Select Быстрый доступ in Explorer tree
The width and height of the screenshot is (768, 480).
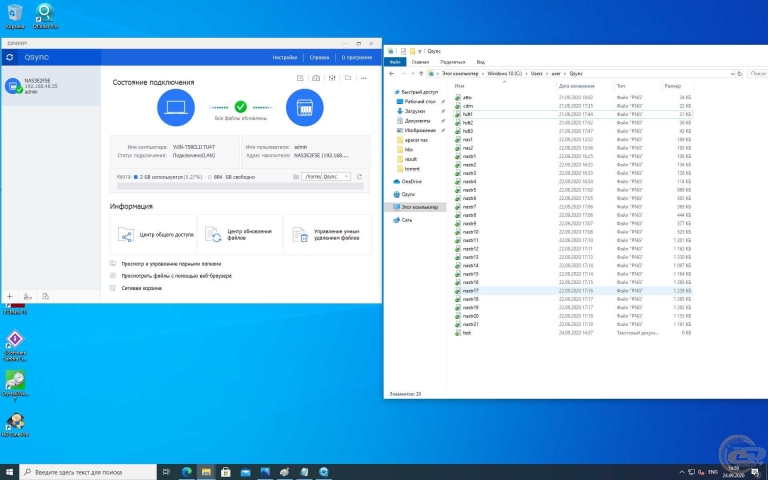(419, 92)
